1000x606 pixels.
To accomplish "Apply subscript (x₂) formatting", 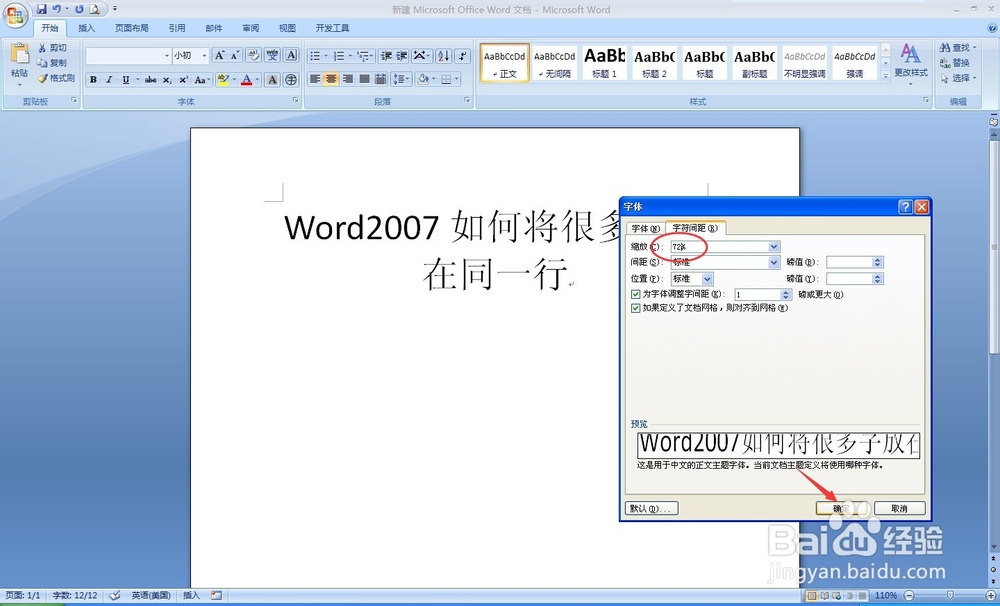I will tap(166, 80).
